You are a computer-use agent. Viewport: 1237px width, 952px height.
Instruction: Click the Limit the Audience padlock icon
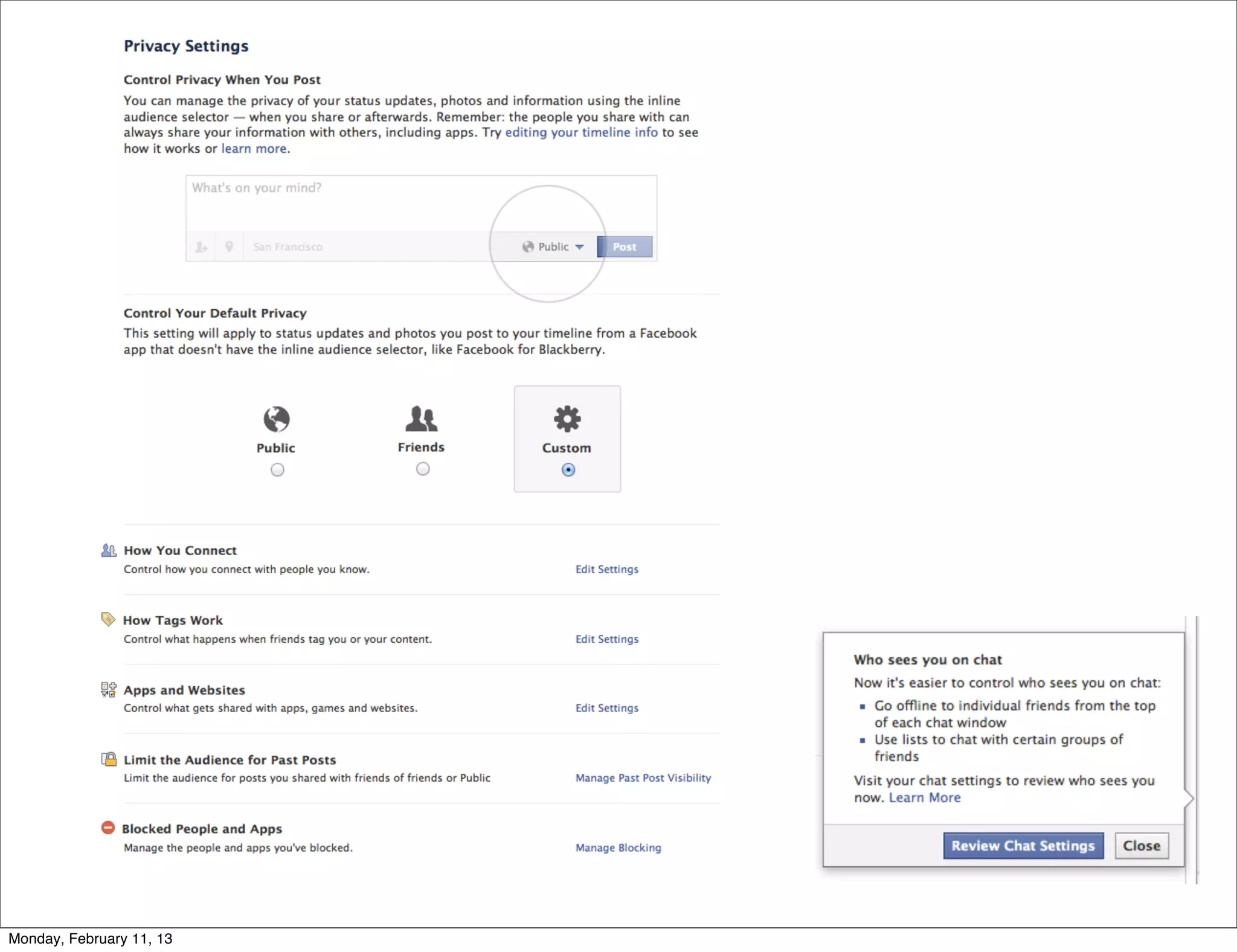coord(109,759)
